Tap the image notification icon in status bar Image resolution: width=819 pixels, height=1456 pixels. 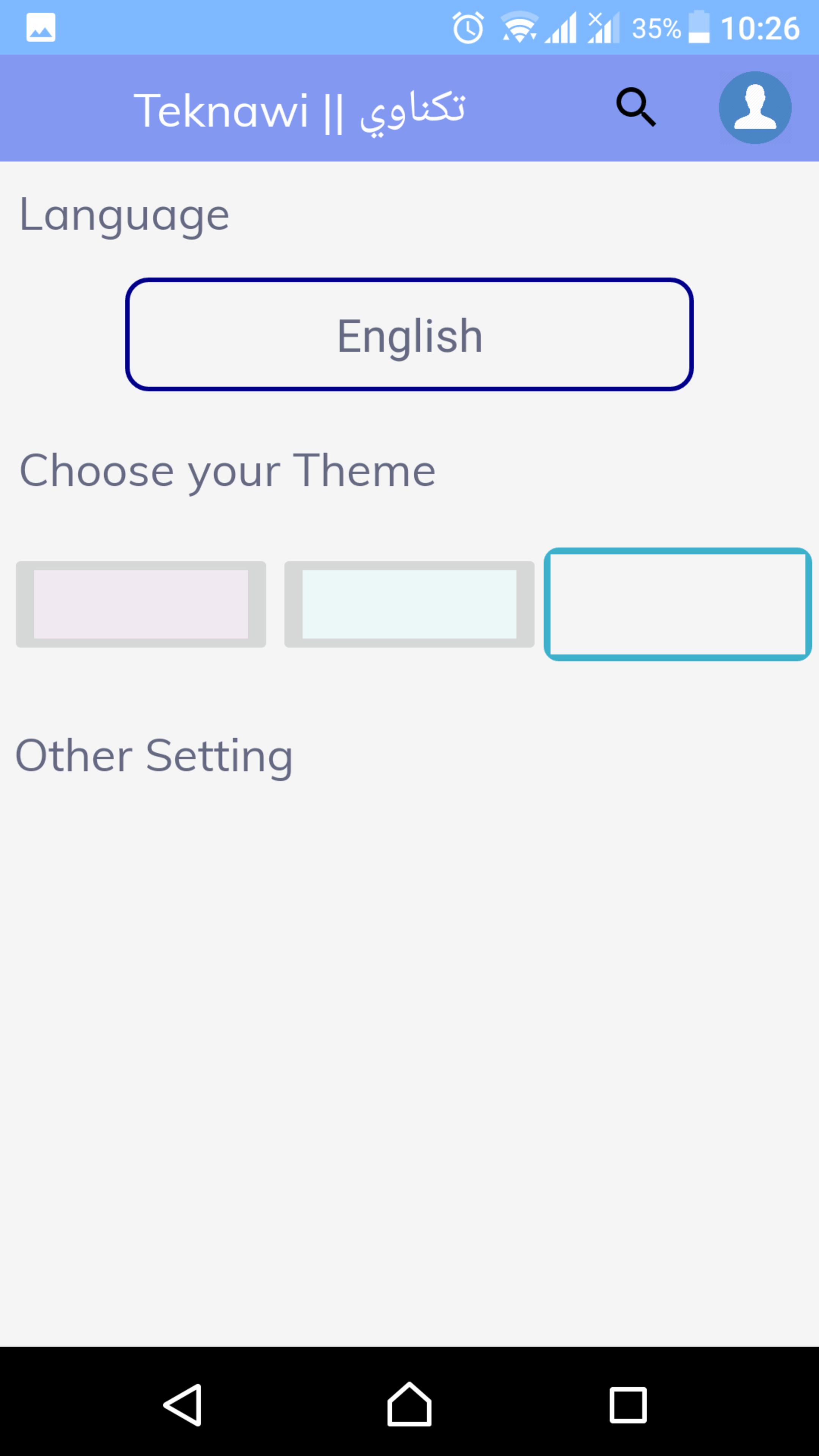coord(41,28)
